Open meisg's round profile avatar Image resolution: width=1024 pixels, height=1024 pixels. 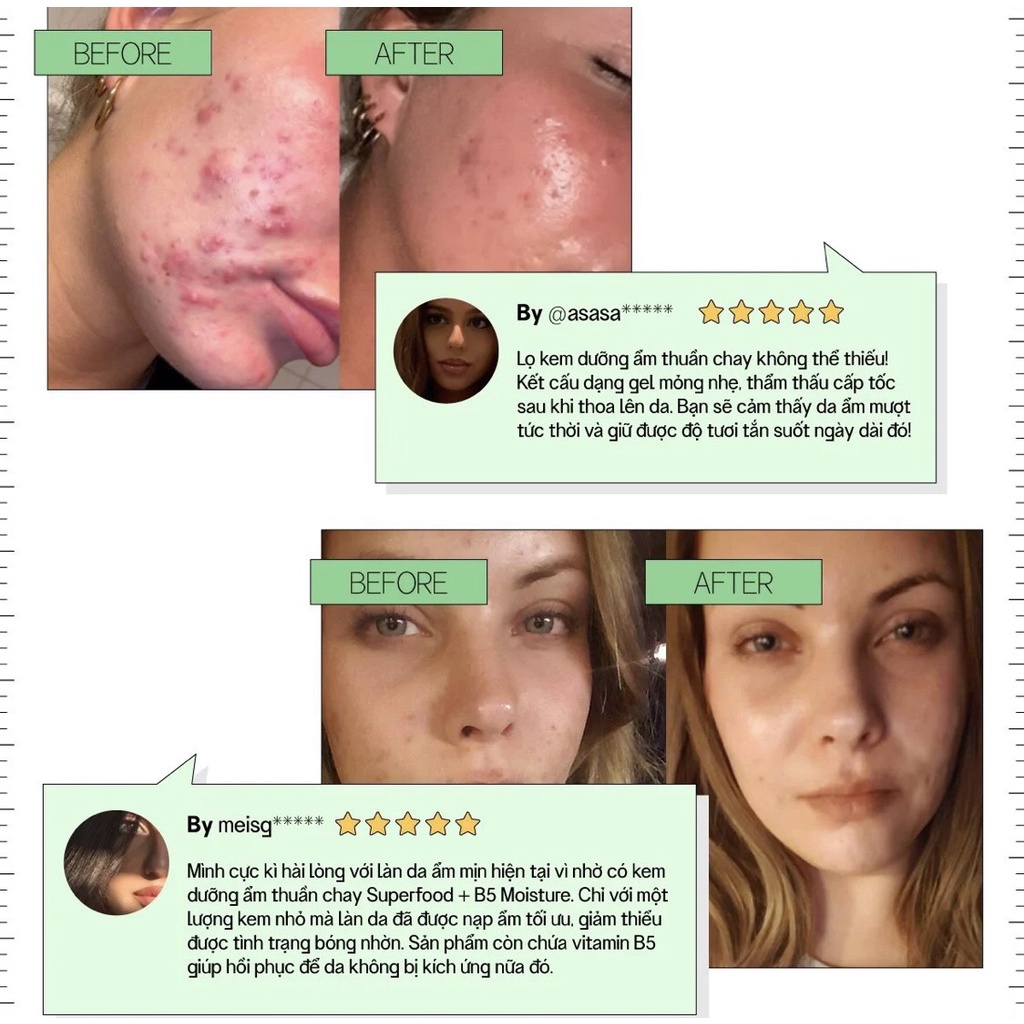click(116, 862)
